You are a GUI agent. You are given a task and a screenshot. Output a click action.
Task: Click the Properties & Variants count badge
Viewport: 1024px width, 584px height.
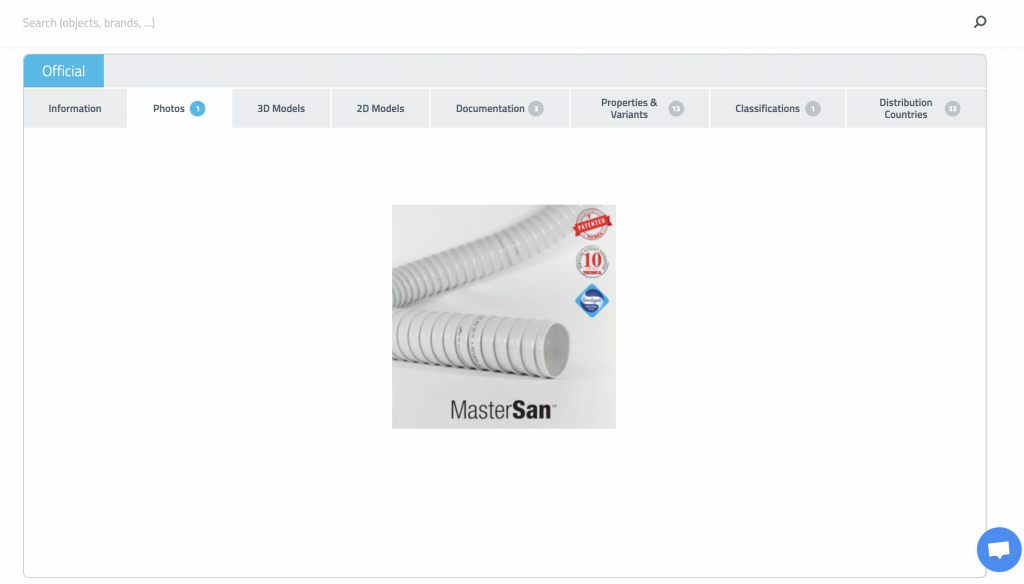tap(676, 108)
